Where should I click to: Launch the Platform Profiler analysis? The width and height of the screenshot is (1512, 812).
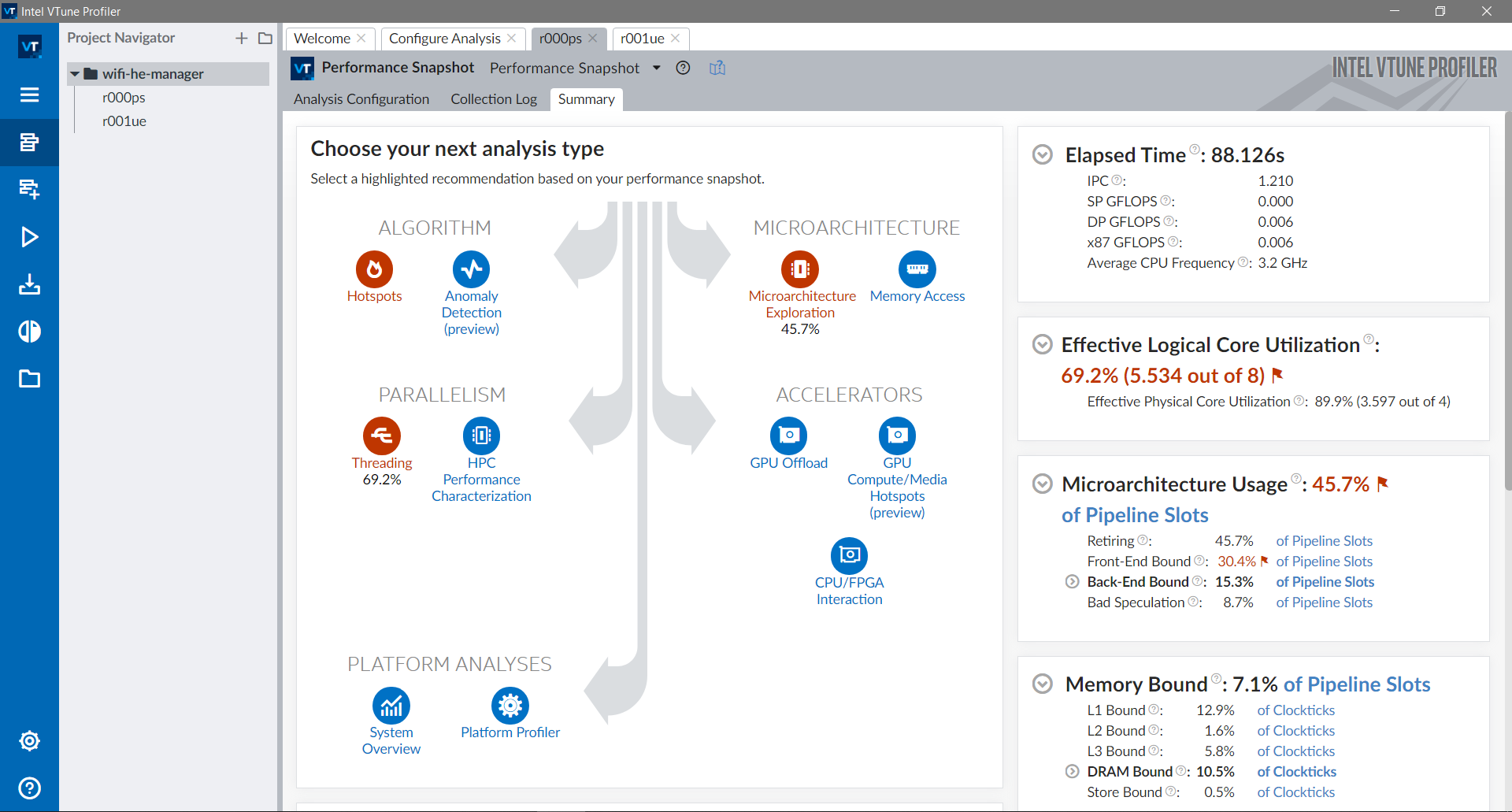tap(510, 706)
